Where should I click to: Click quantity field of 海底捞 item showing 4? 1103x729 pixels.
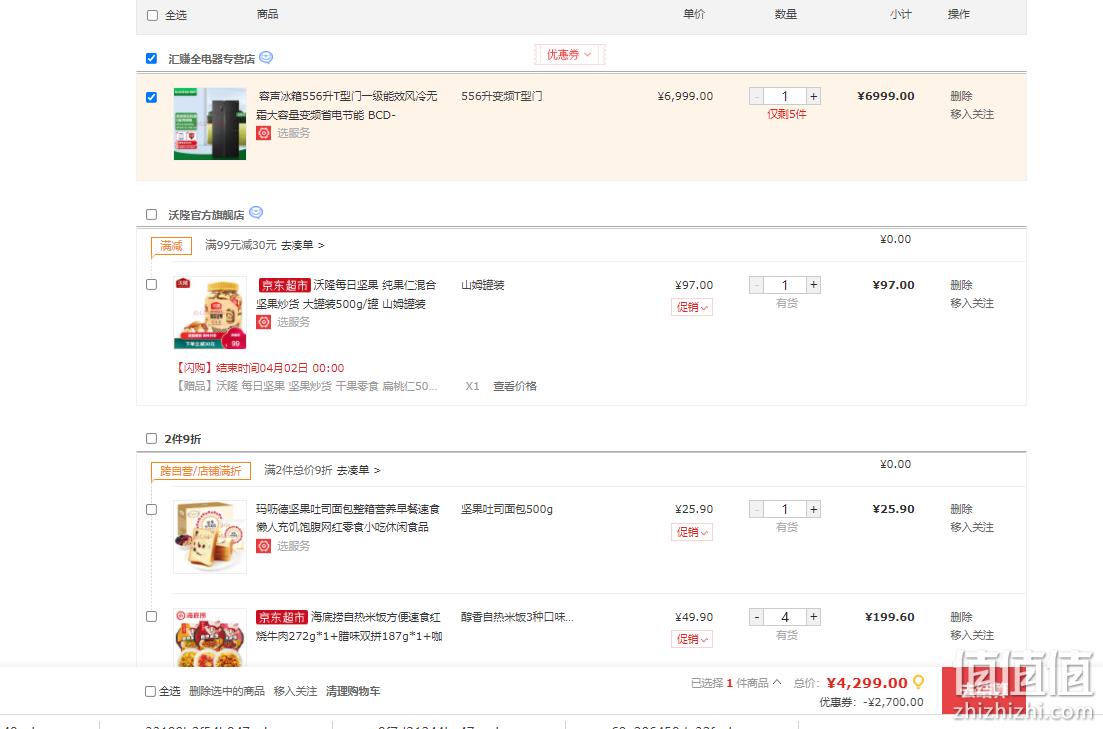pos(785,617)
